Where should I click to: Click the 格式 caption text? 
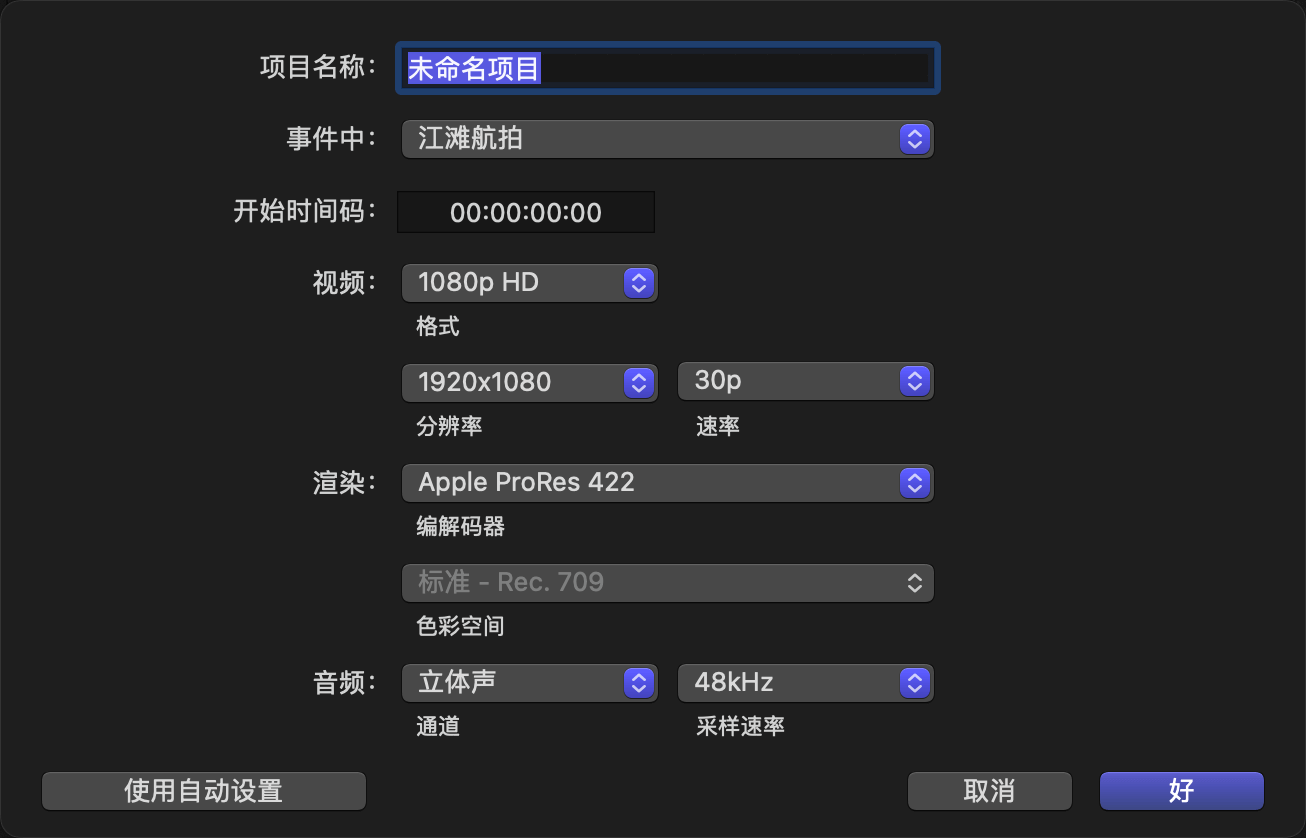tap(438, 326)
